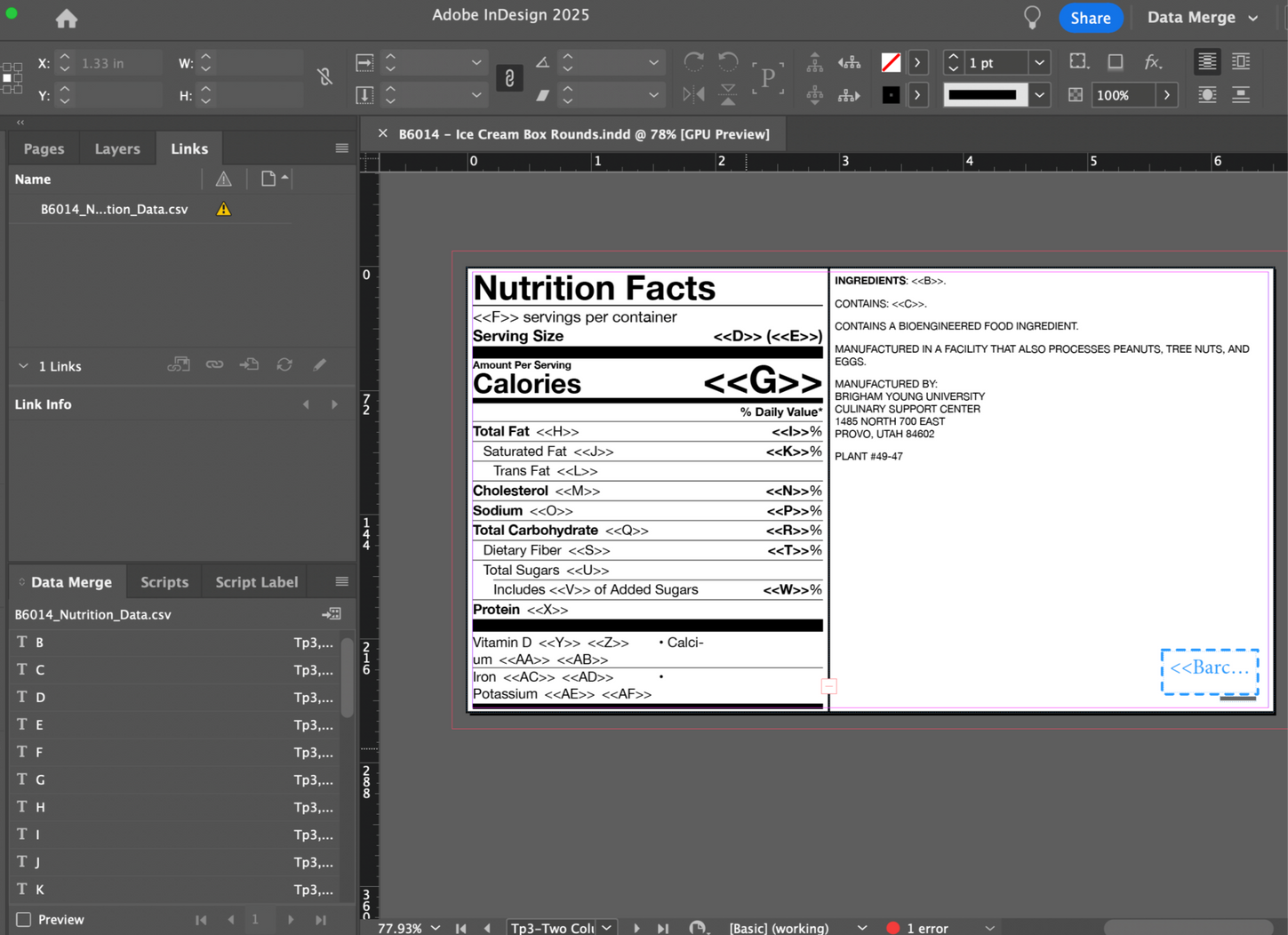Viewport: 1288px width, 935px height.
Task: Select data field G in Data Merge
Action: point(174,779)
